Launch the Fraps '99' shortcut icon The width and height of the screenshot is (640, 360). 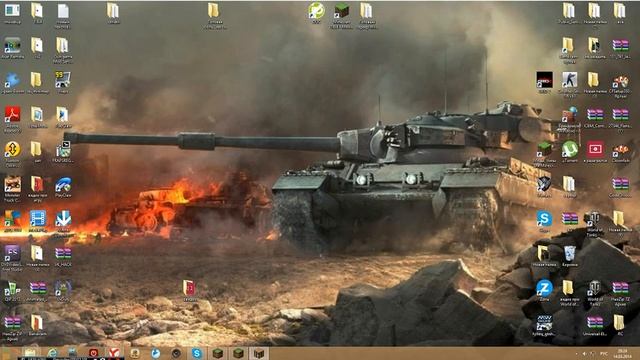click(63, 79)
